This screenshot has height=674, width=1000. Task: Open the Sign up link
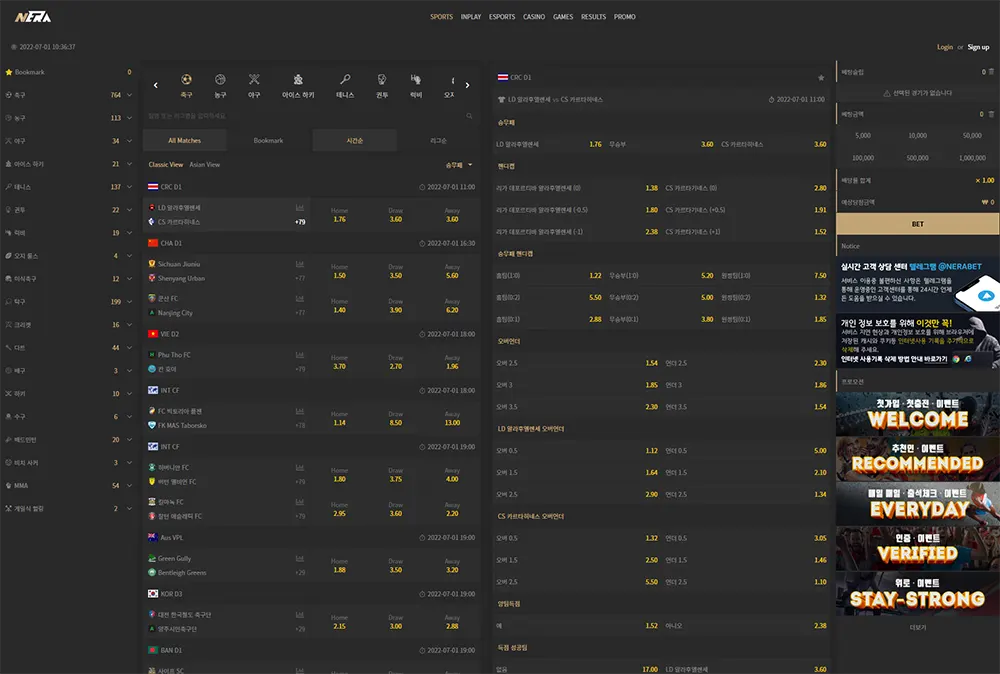click(978, 47)
